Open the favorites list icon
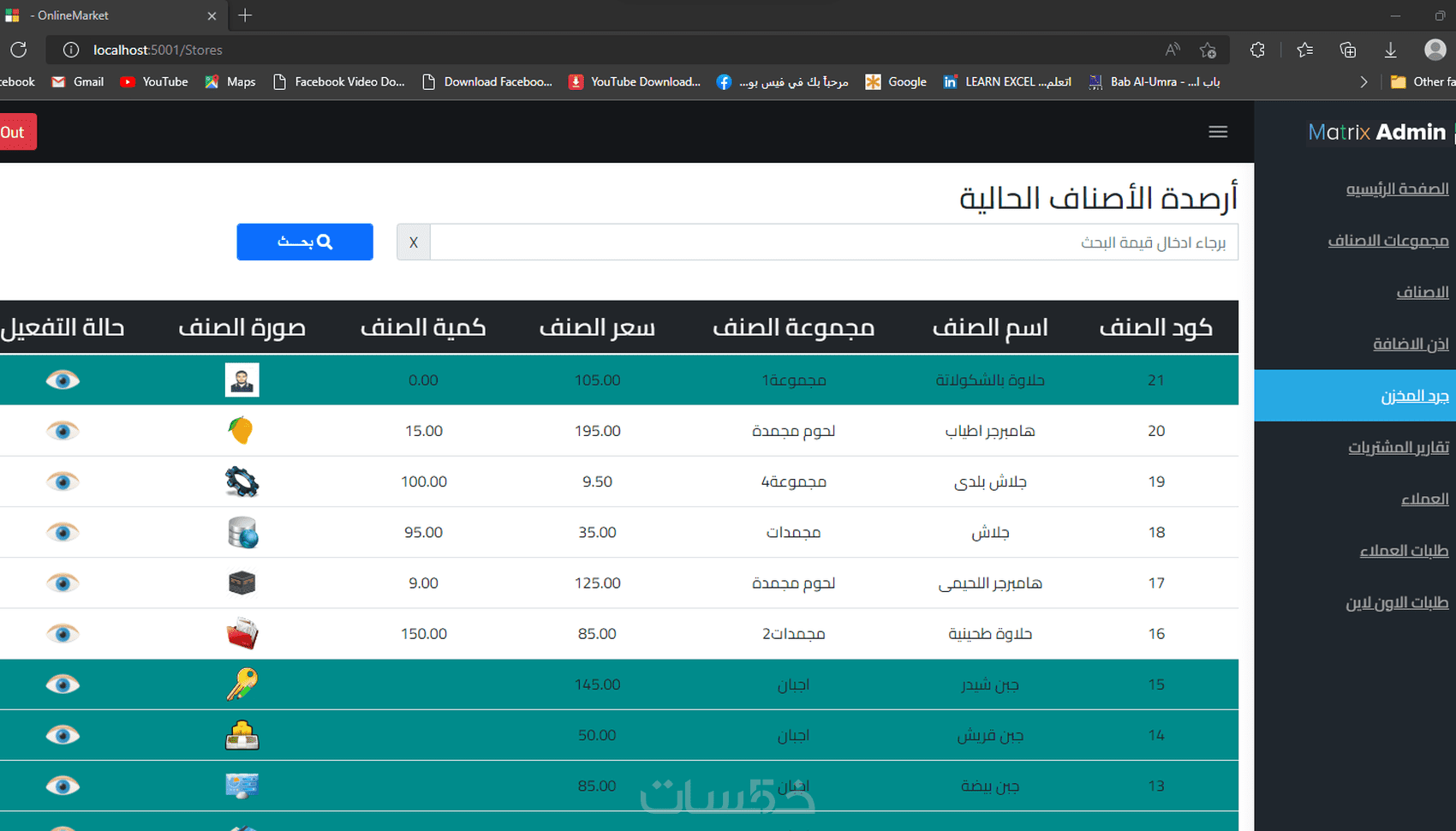 pyautogui.click(x=1305, y=50)
